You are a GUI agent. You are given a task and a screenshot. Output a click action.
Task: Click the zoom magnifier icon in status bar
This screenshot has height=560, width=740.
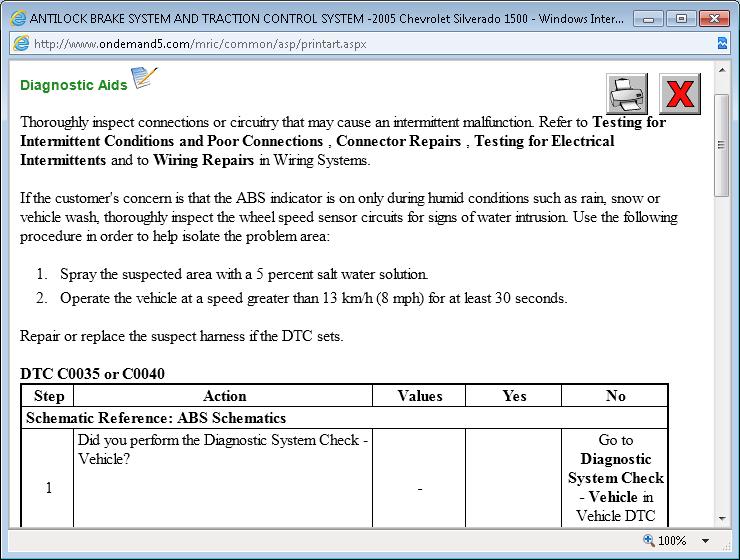pyautogui.click(x=649, y=540)
